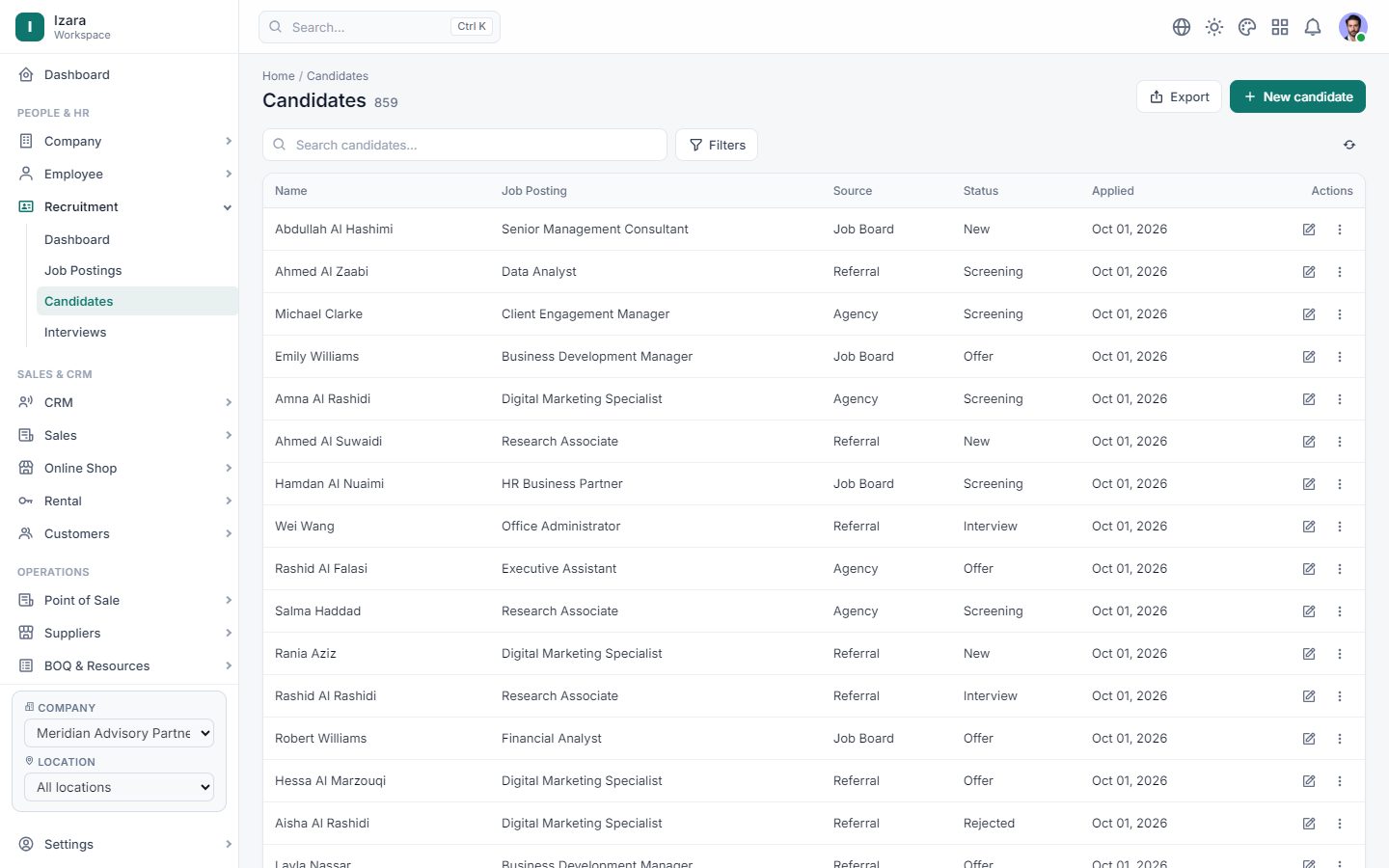Focus the global Search box
This screenshot has height=868, width=1389.
(379, 27)
